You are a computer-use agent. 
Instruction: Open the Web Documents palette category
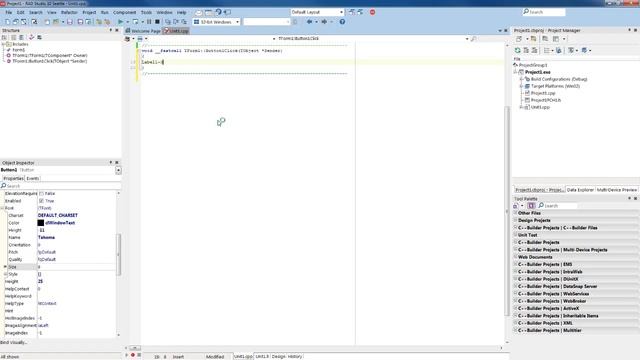coord(576,257)
